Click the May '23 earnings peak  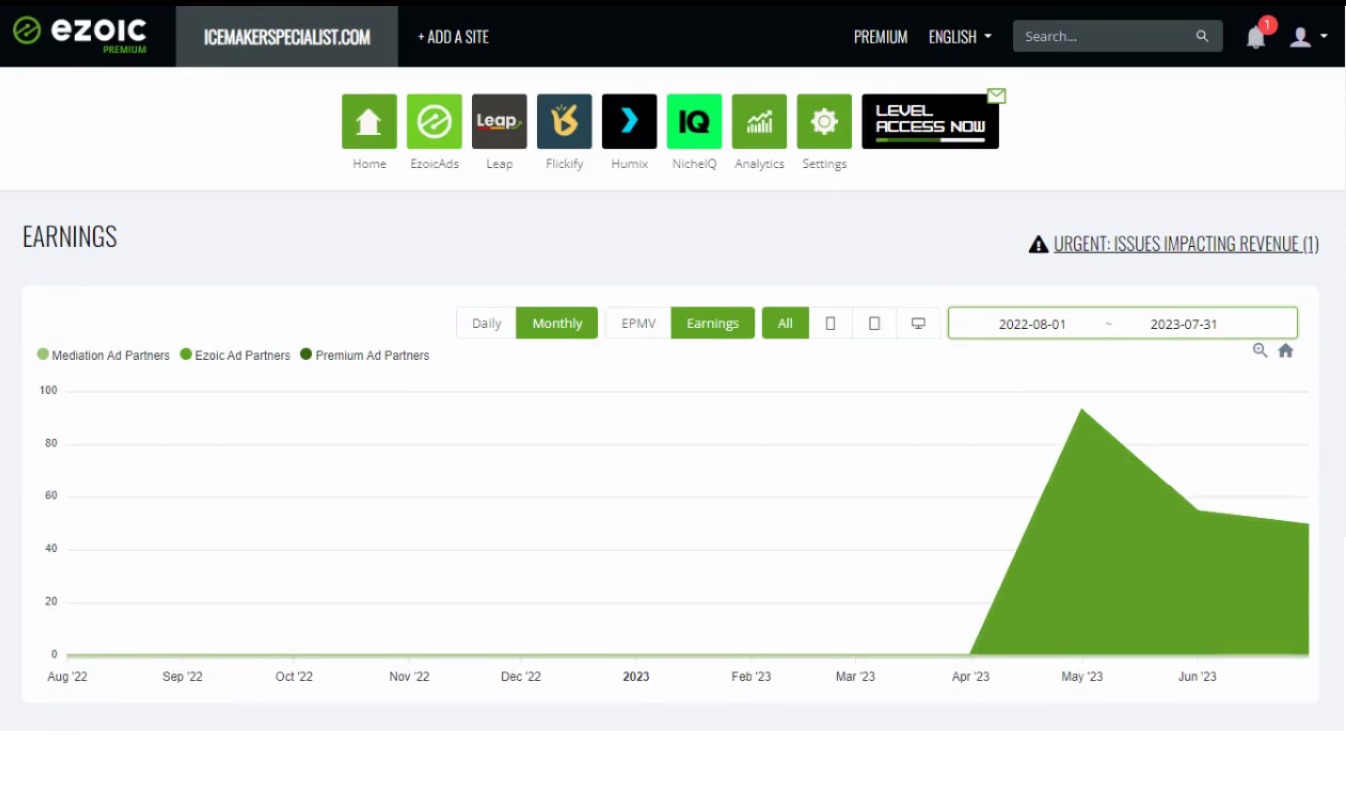coord(1082,410)
